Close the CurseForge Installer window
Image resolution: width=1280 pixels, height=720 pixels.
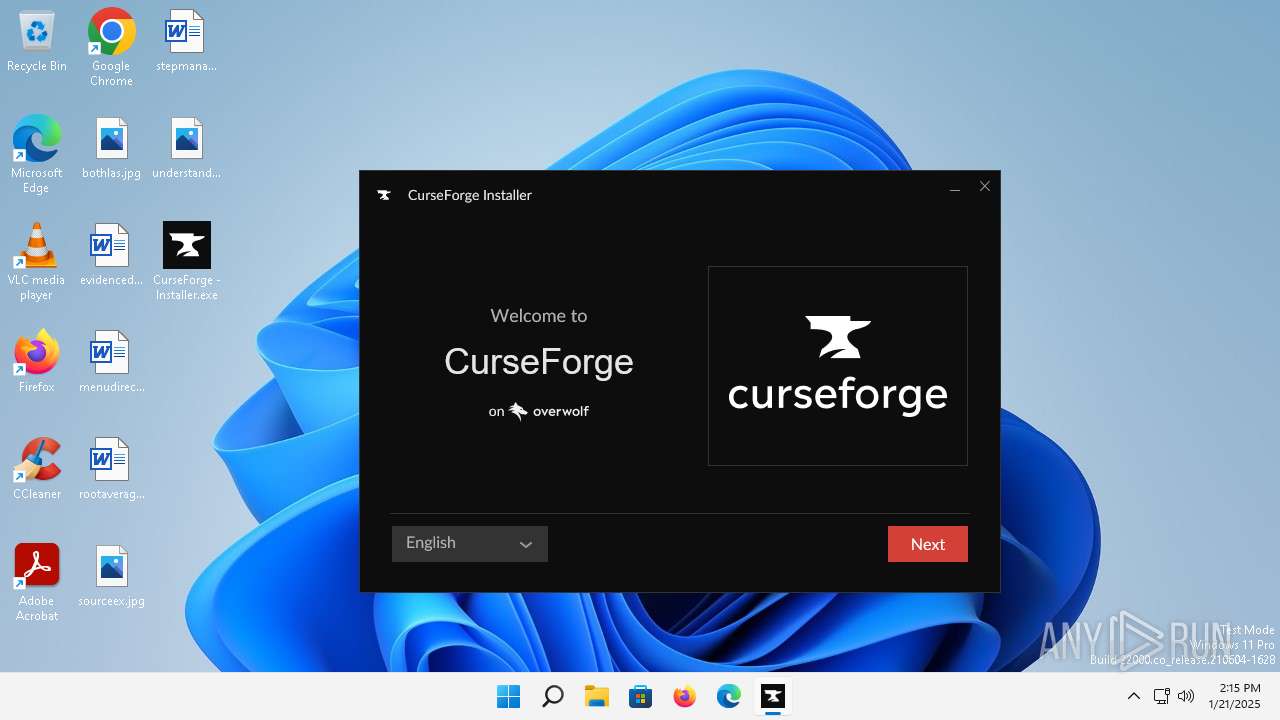pos(985,187)
